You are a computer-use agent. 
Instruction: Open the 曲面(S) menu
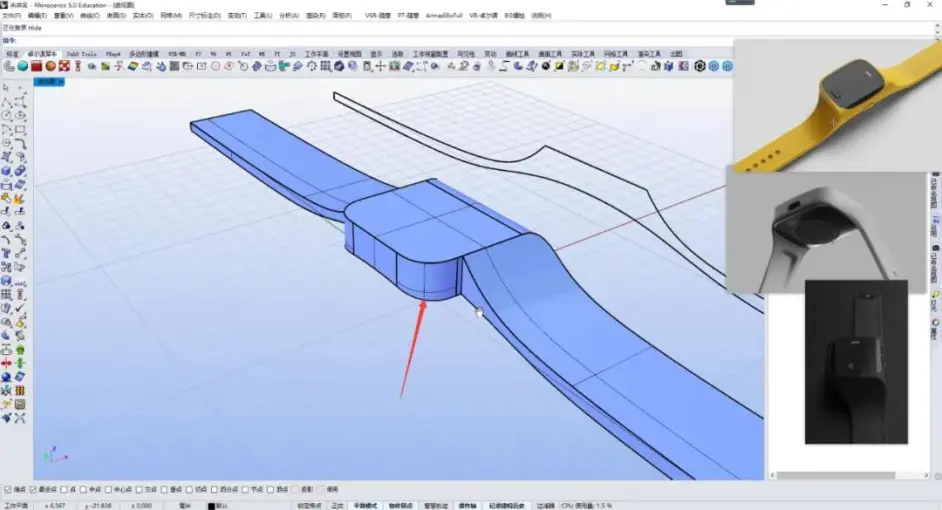pyautogui.click(x=116, y=16)
